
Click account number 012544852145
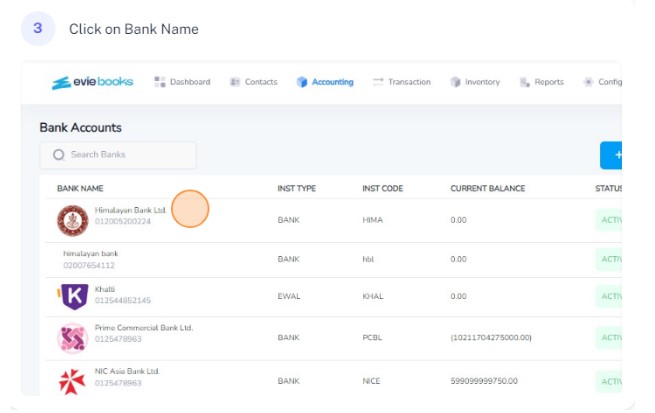123,300
